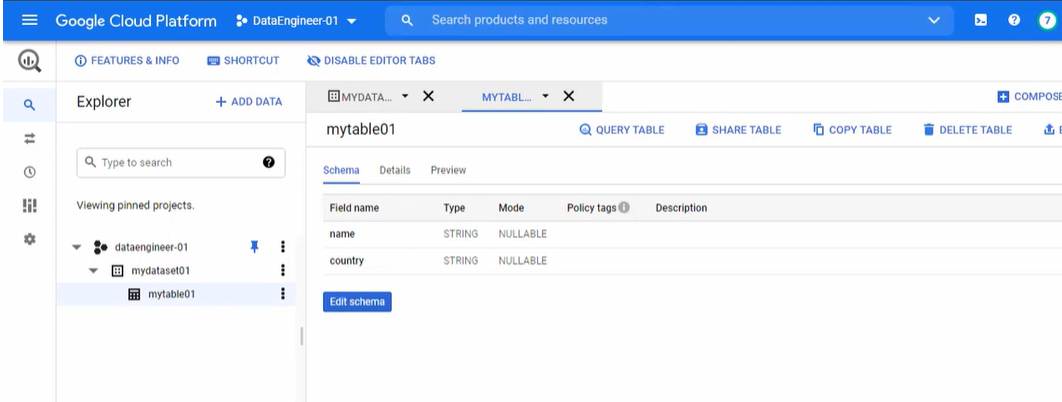The width and height of the screenshot is (1062, 402).
Task: Click the country field row
Action: tap(692, 261)
